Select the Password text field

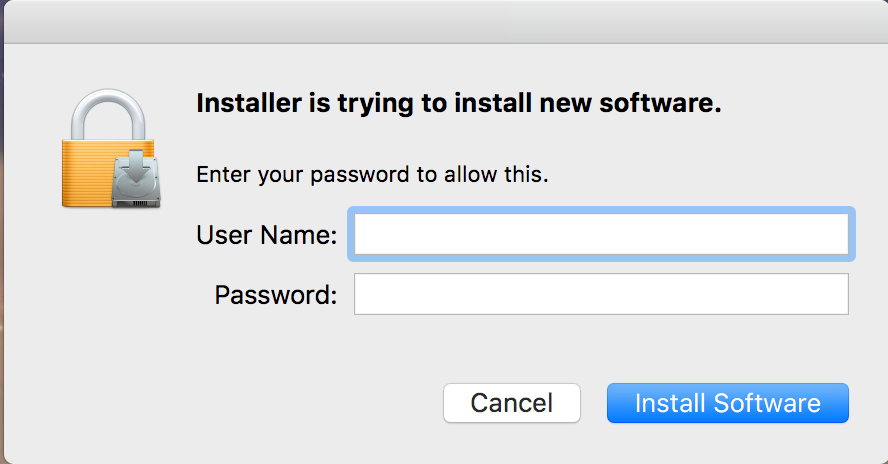pos(601,294)
